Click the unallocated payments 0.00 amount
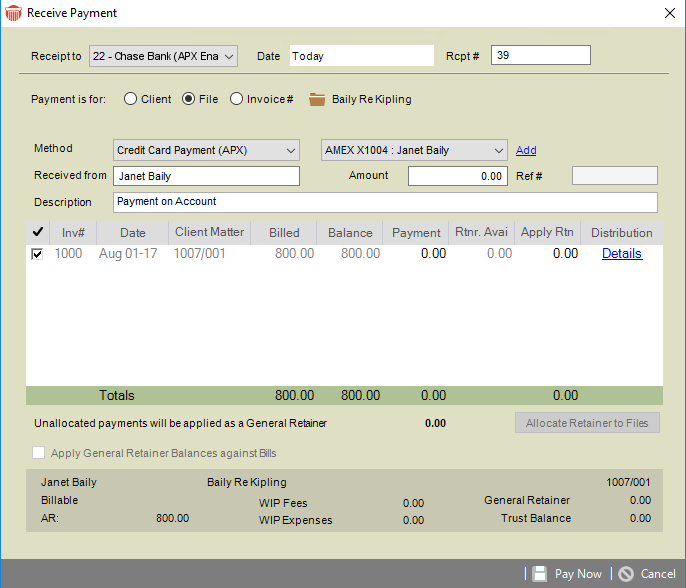The height and width of the screenshot is (588, 686). [x=435, y=423]
